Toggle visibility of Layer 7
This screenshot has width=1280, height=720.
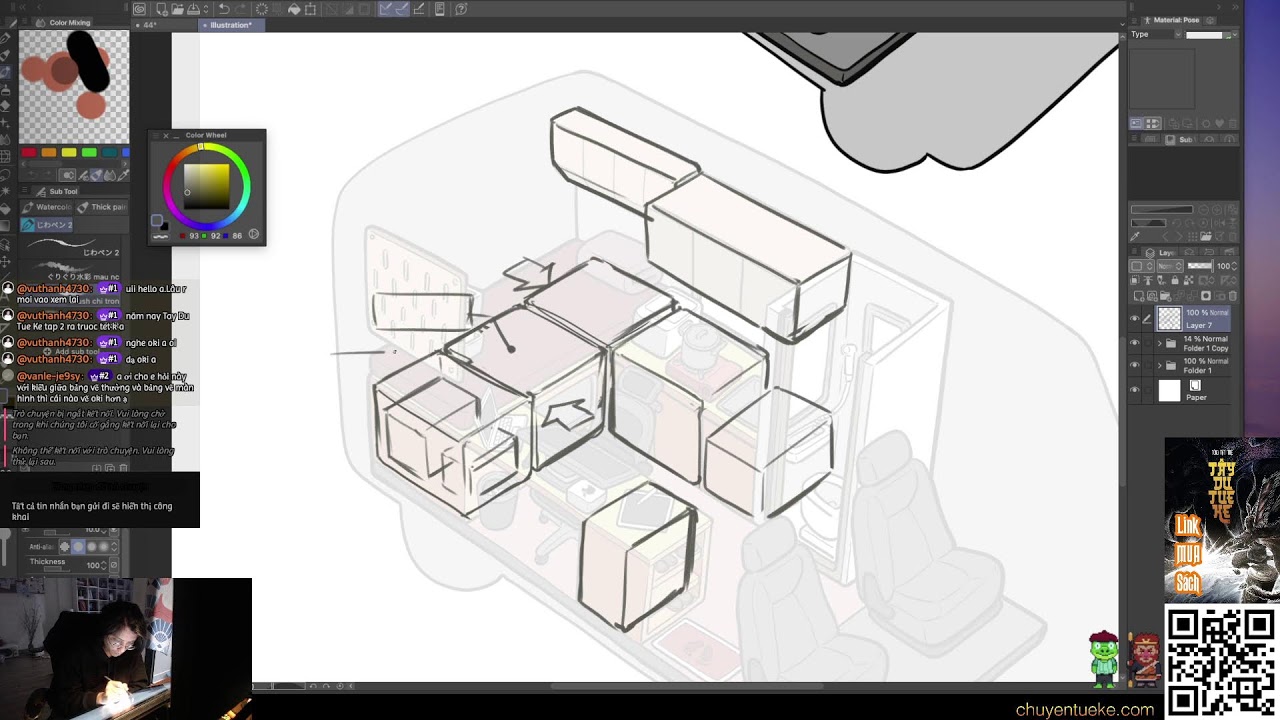1134,319
